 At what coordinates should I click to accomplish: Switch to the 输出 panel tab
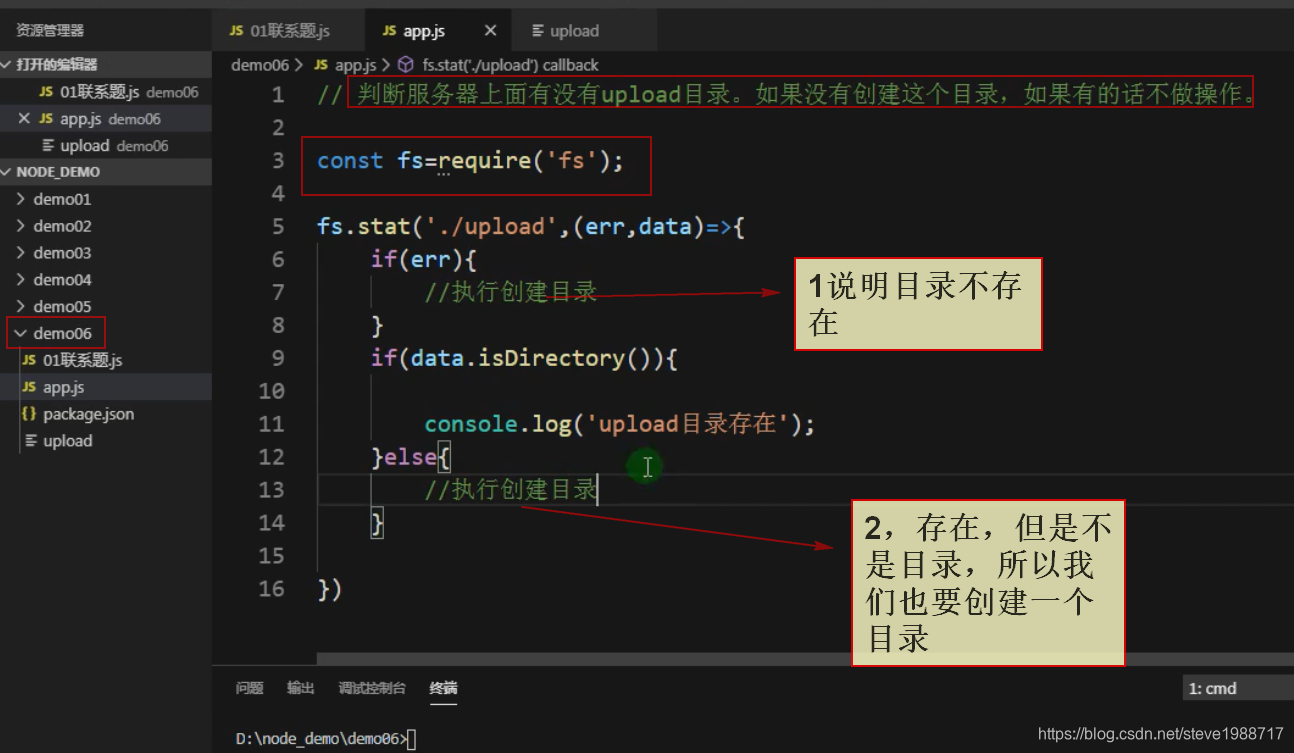tap(301, 688)
